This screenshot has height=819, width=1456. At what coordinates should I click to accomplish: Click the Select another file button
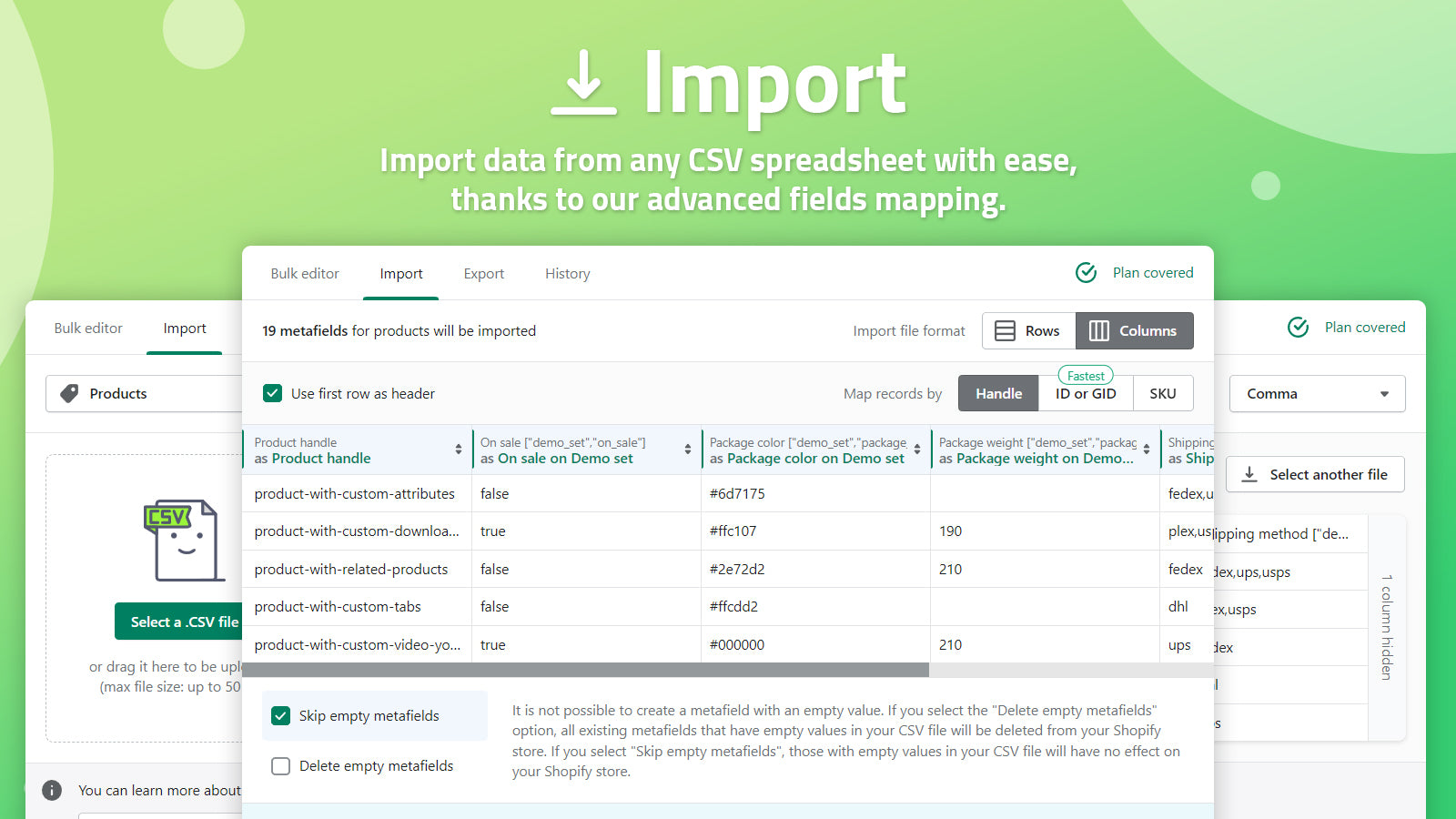click(1315, 474)
